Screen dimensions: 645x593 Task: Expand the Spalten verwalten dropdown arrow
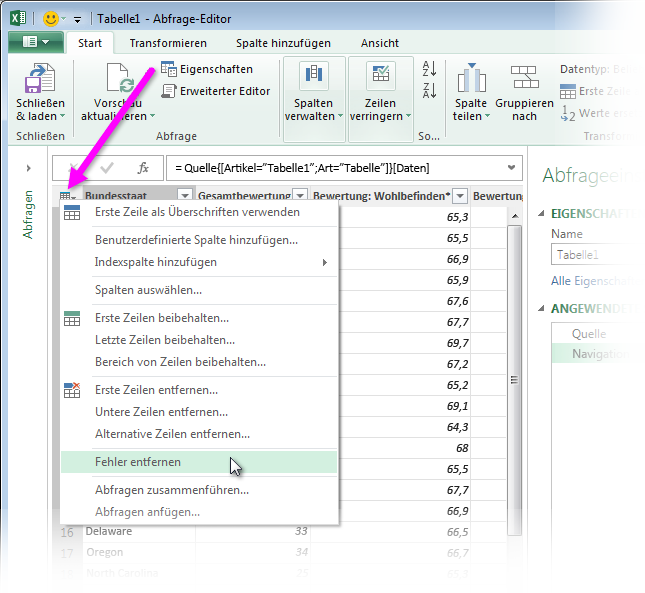point(340,116)
